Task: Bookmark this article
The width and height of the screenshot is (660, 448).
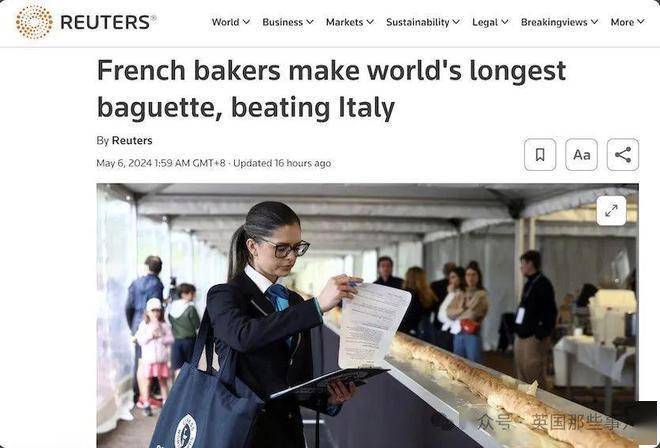Action: pyautogui.click(x=540, y=155)
